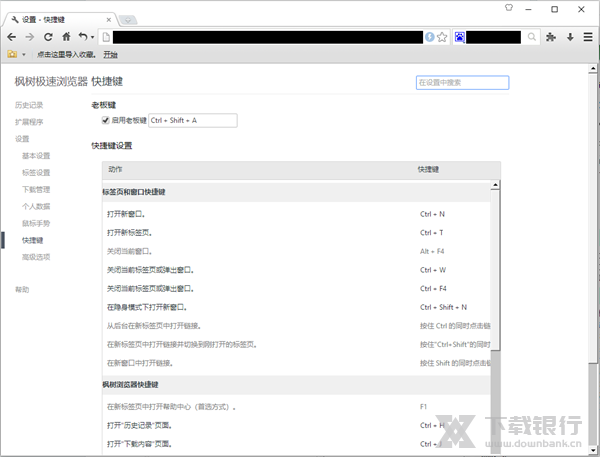Click the Ctrl + Shift + A hotkey field
The width and height of the screenshot is (600, 457).
193,121
